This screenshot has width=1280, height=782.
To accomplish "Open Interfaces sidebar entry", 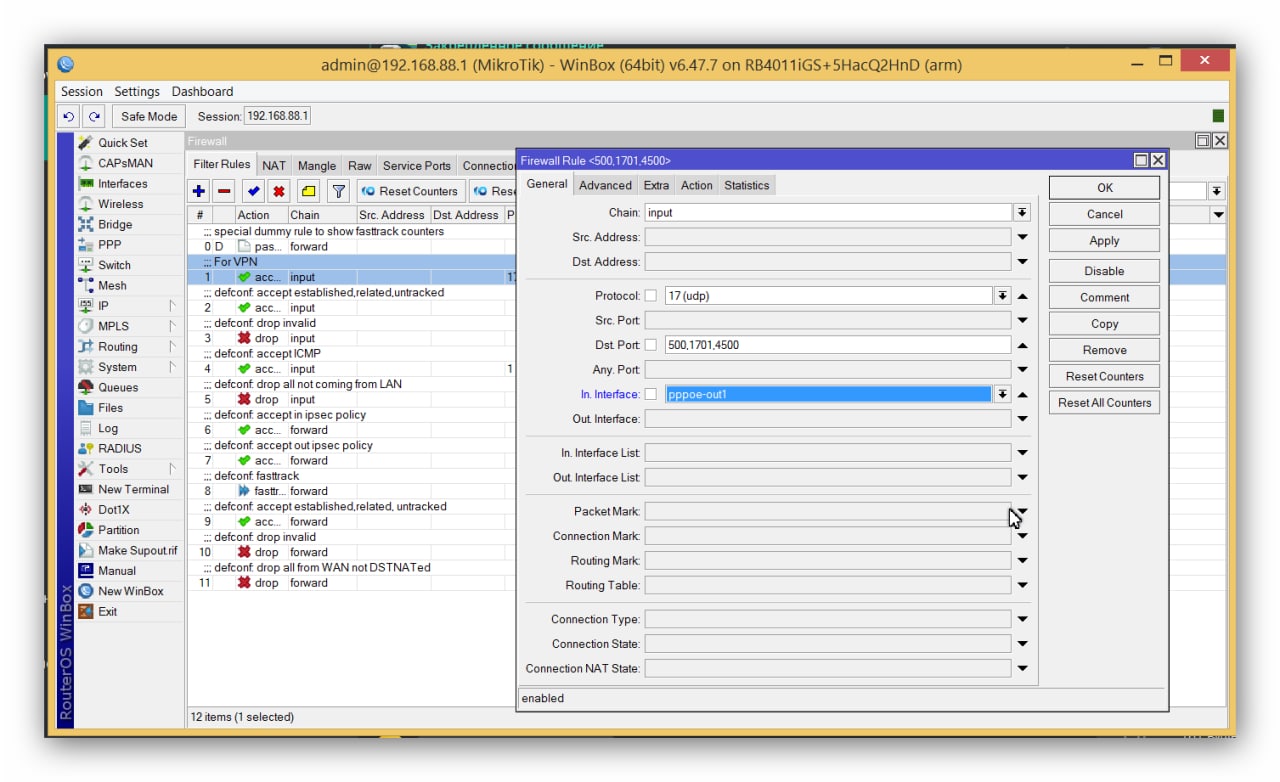I will pyautogui.click(x=122, y=184).
